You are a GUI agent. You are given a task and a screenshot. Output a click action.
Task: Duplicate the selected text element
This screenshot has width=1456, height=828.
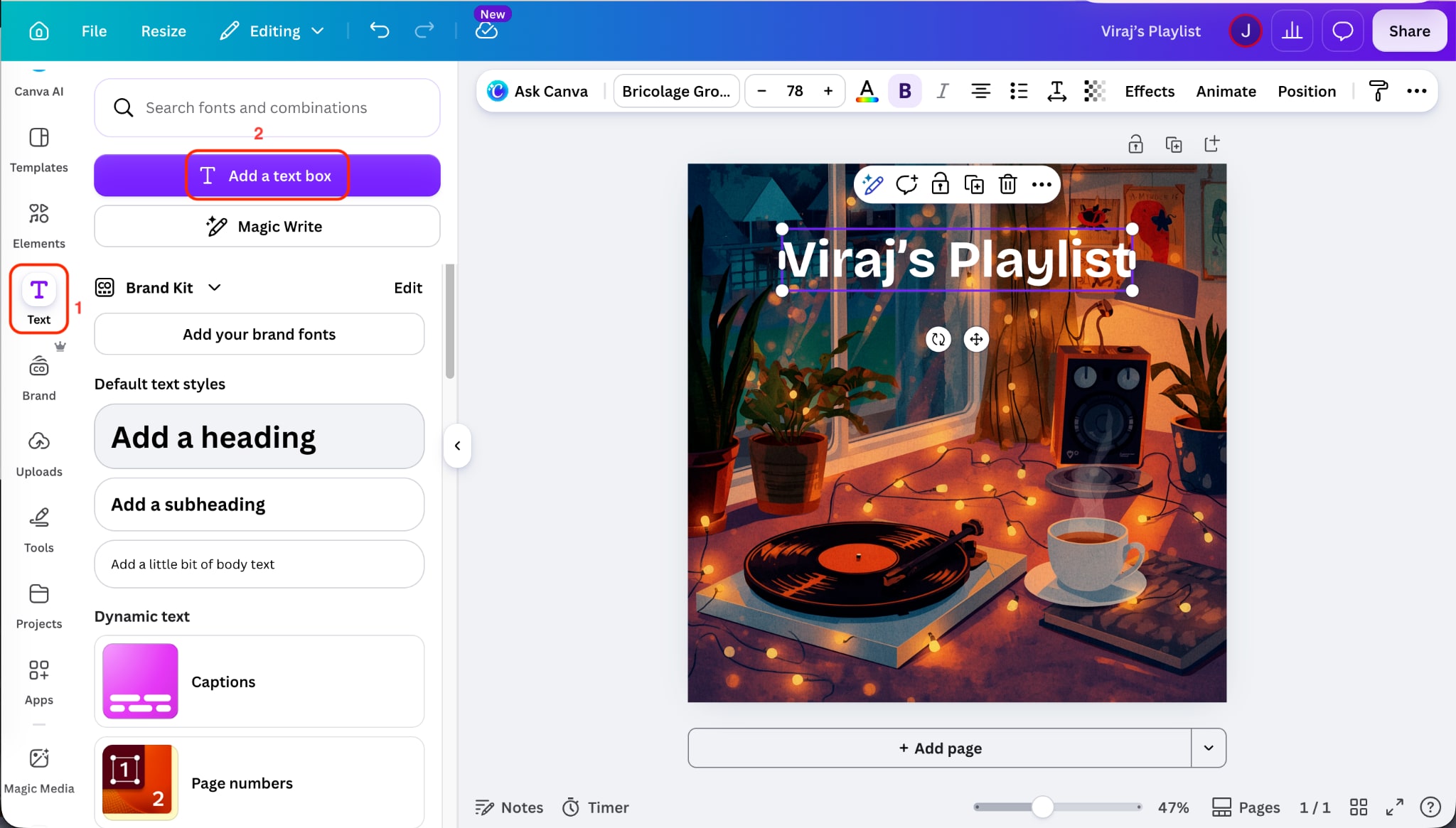[x=974, y=185]
